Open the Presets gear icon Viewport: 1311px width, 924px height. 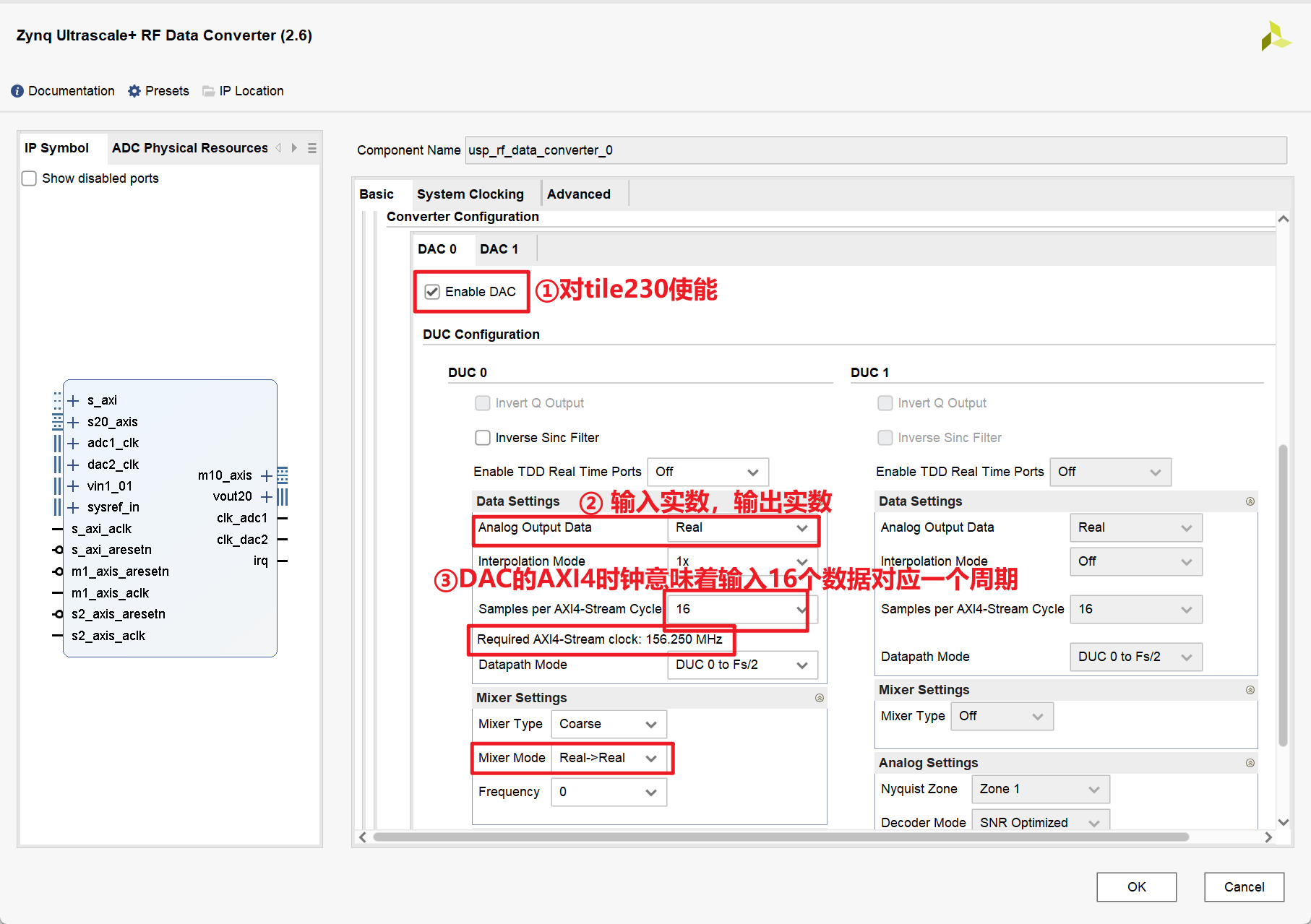[134, 91]
